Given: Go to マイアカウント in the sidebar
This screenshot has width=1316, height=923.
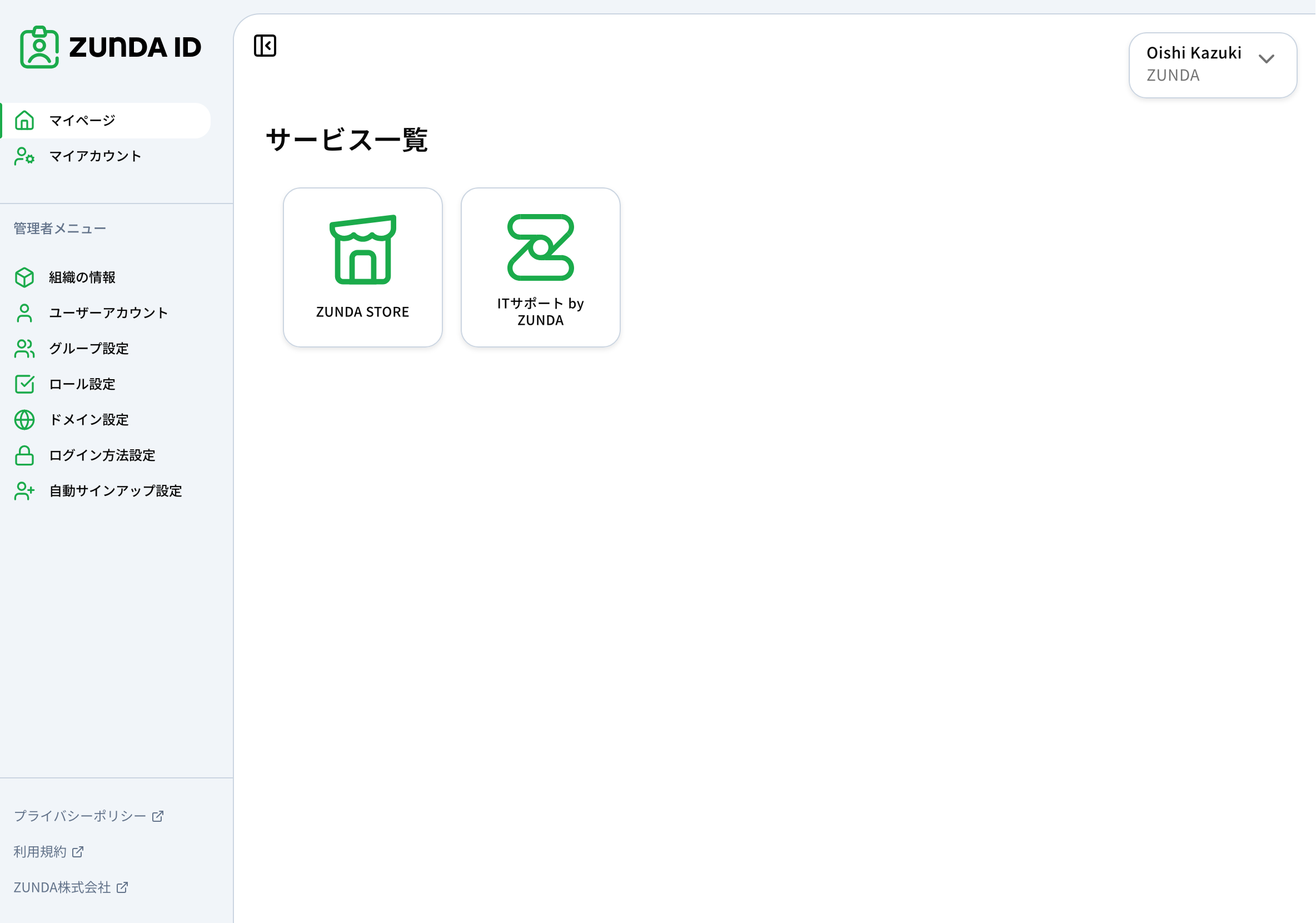Looking at the screenshot, I should click(95, 156).
